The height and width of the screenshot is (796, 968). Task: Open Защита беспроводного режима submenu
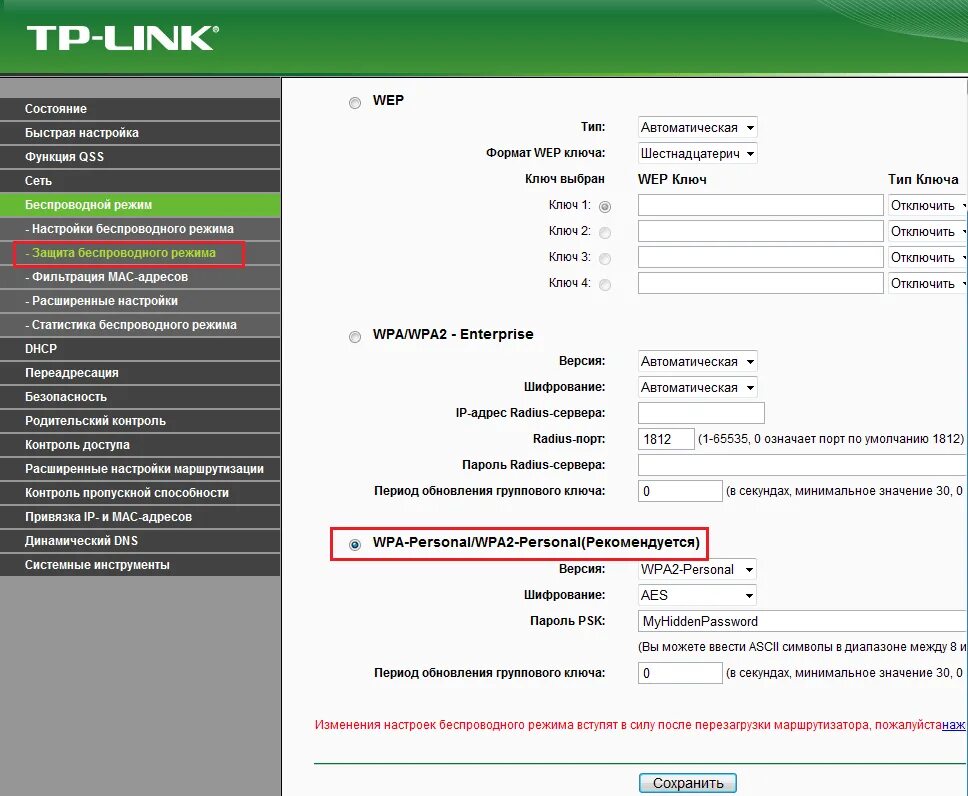[140, 253]
